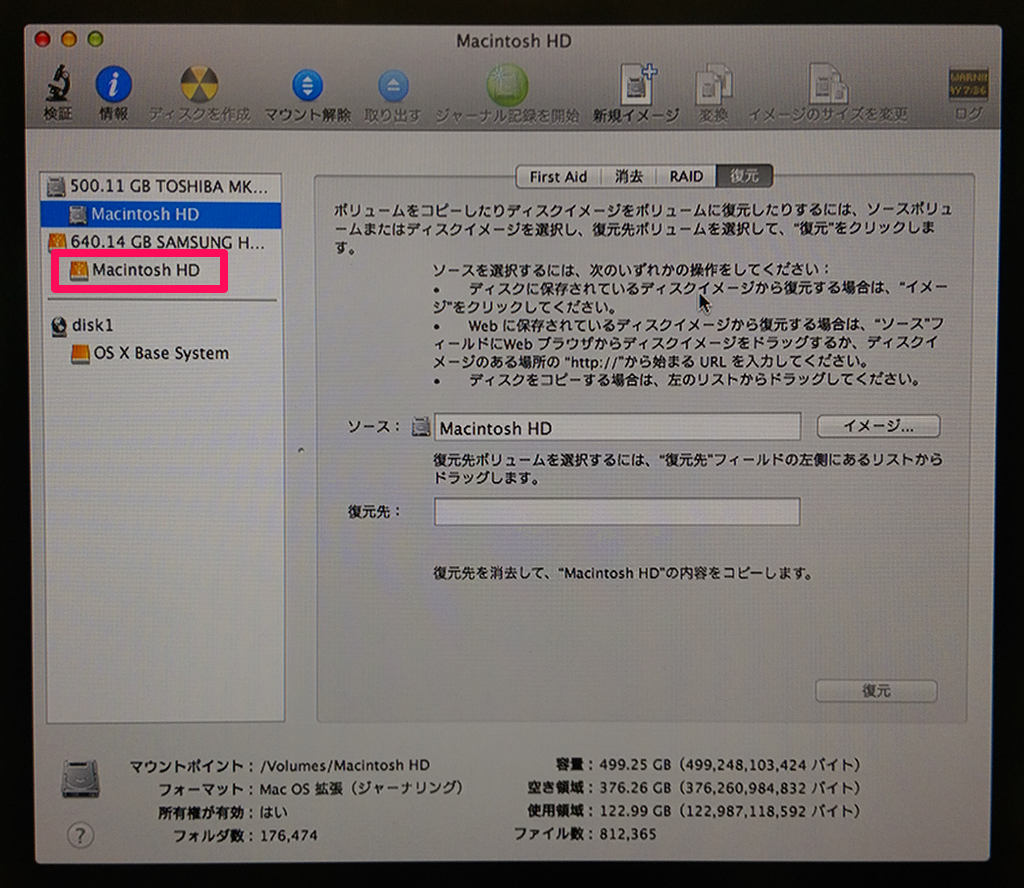Screen dimensions: 1024x888
Task: Switch to the 消去 tab
Action: click(629, 177)
